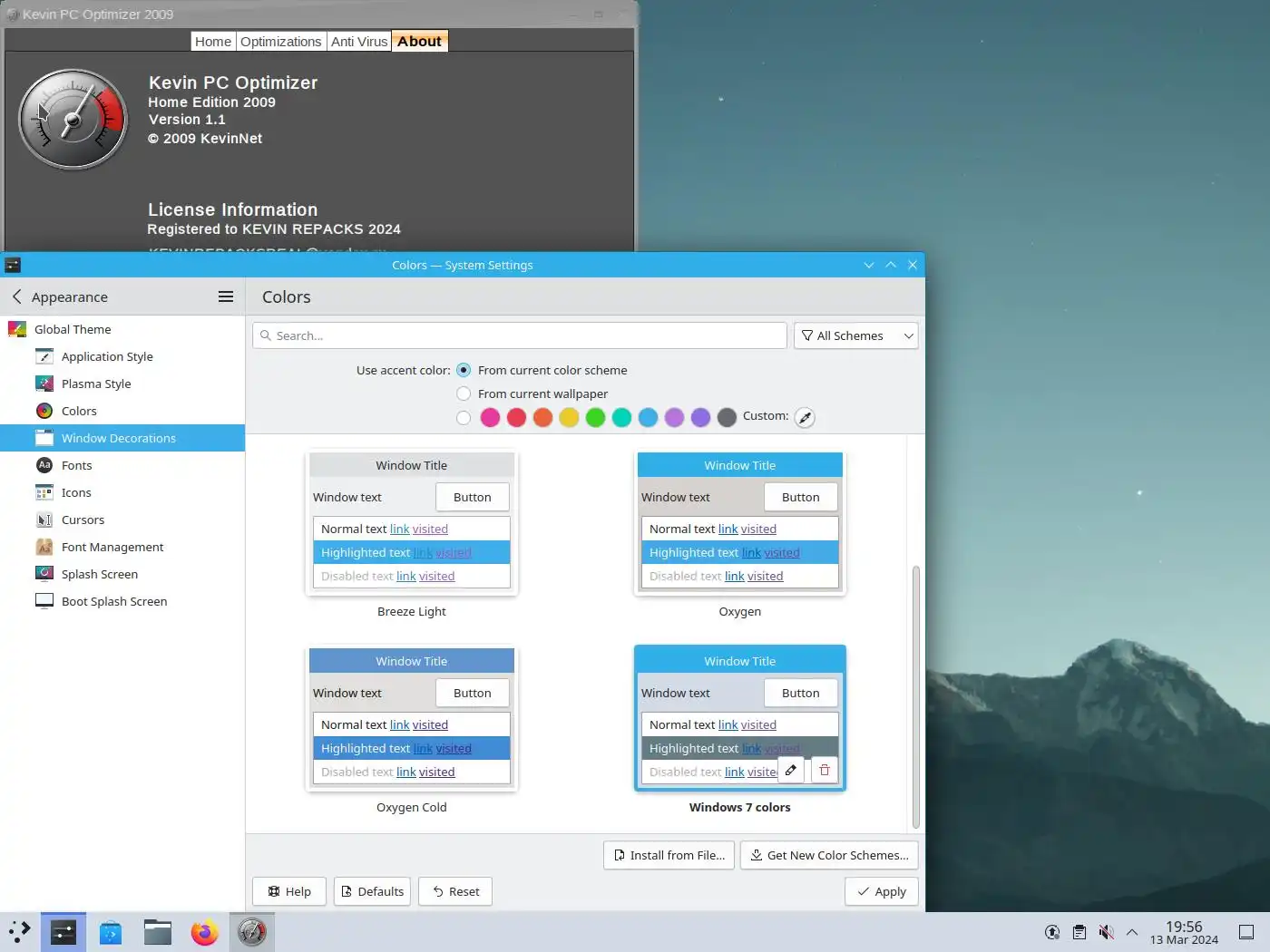This screenshot has height=952, width=1270.
Task: Restore settings with Defaults button
Action: [x=372, y=891]
